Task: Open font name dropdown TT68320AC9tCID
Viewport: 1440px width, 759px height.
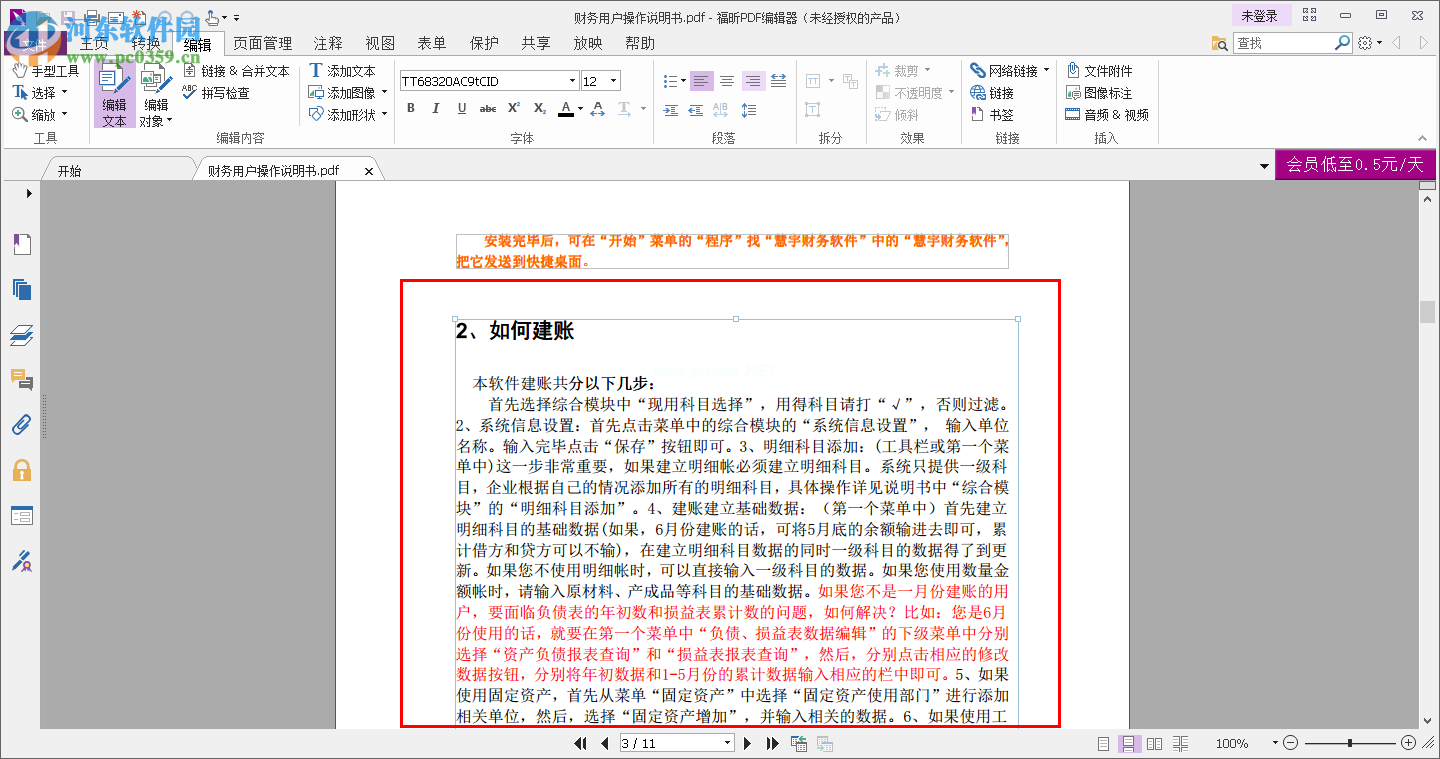Action: point(573,81)
